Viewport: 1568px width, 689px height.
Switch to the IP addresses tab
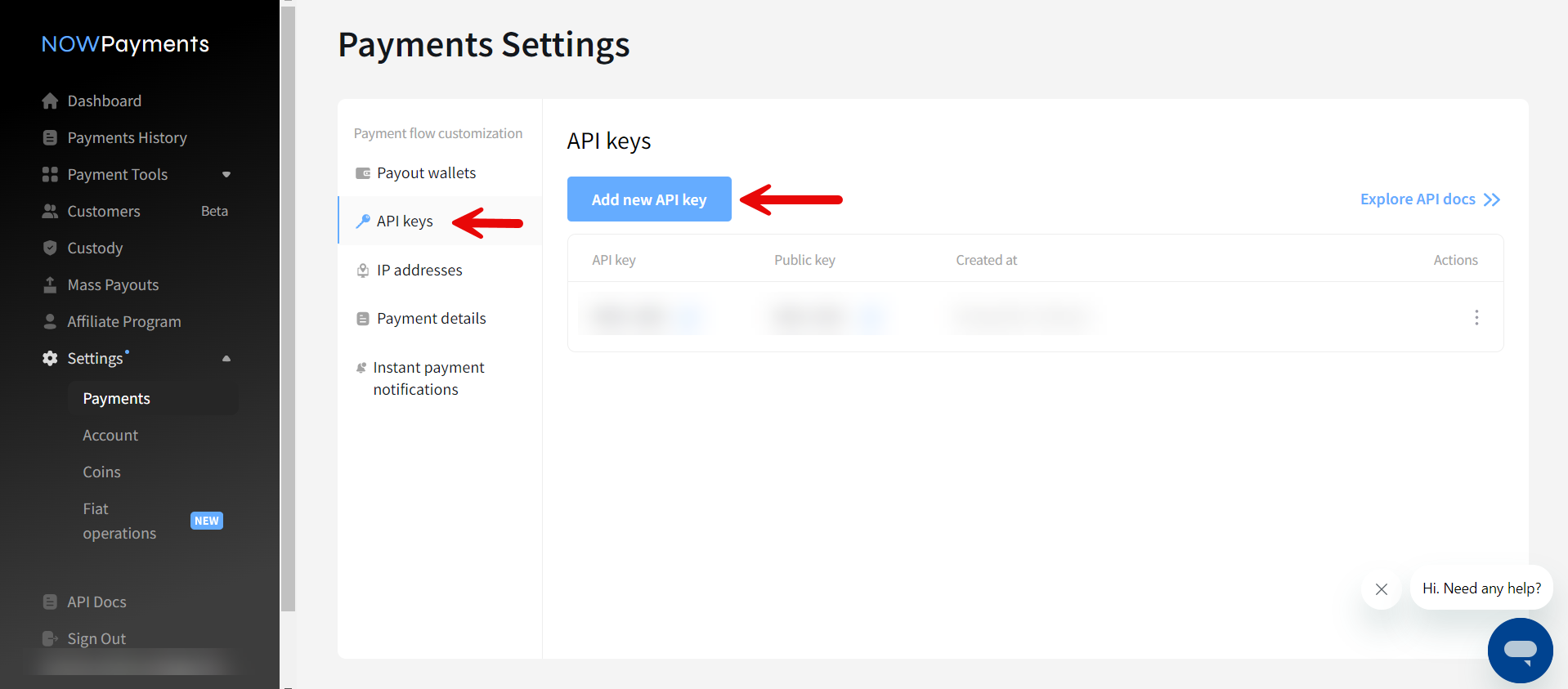point(419,271)
